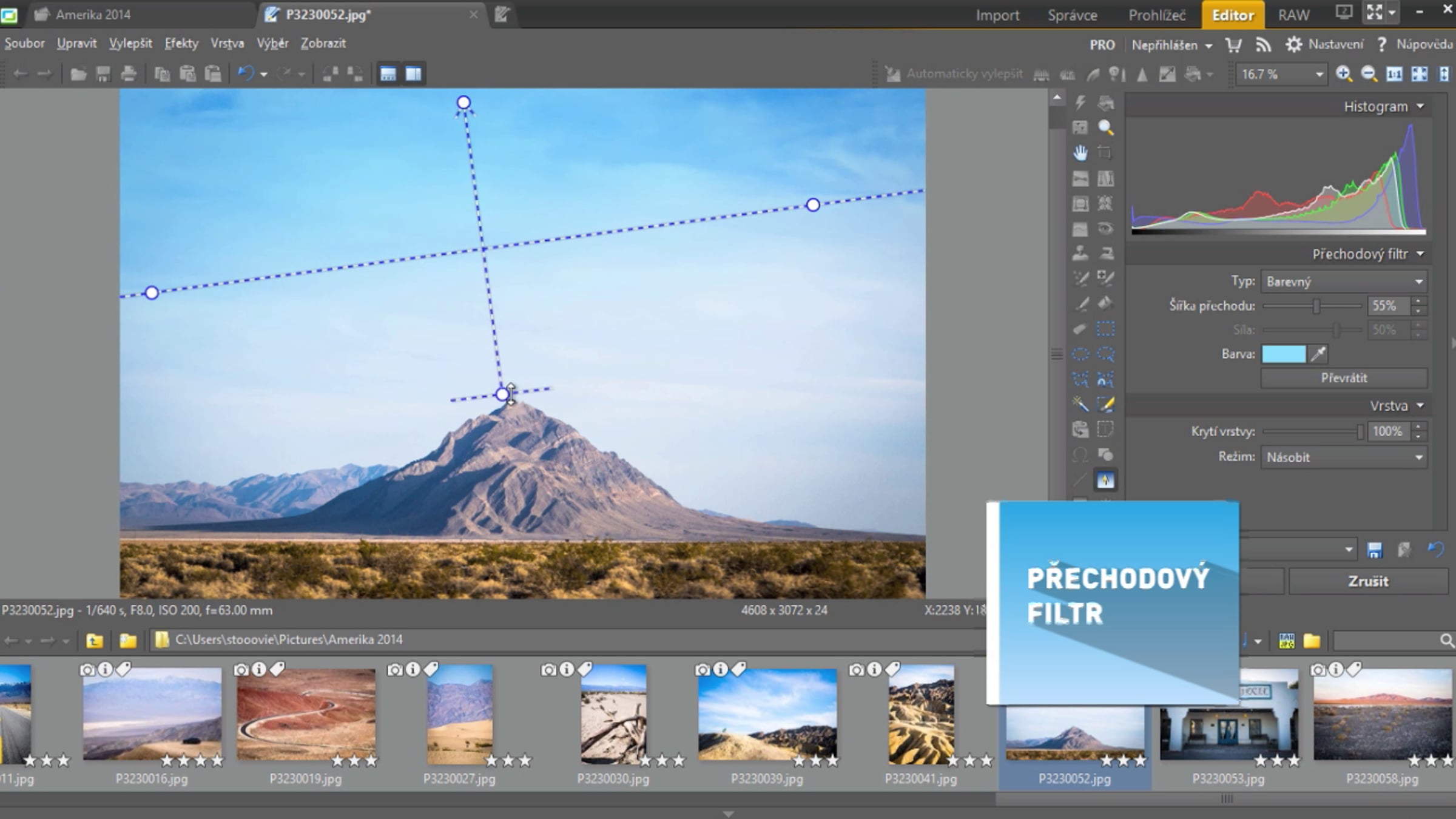Viewport: 1456px width, 819px height.
Task: Click the Open file folder icon
Action: pyautogui.click(x=78, y=74)
